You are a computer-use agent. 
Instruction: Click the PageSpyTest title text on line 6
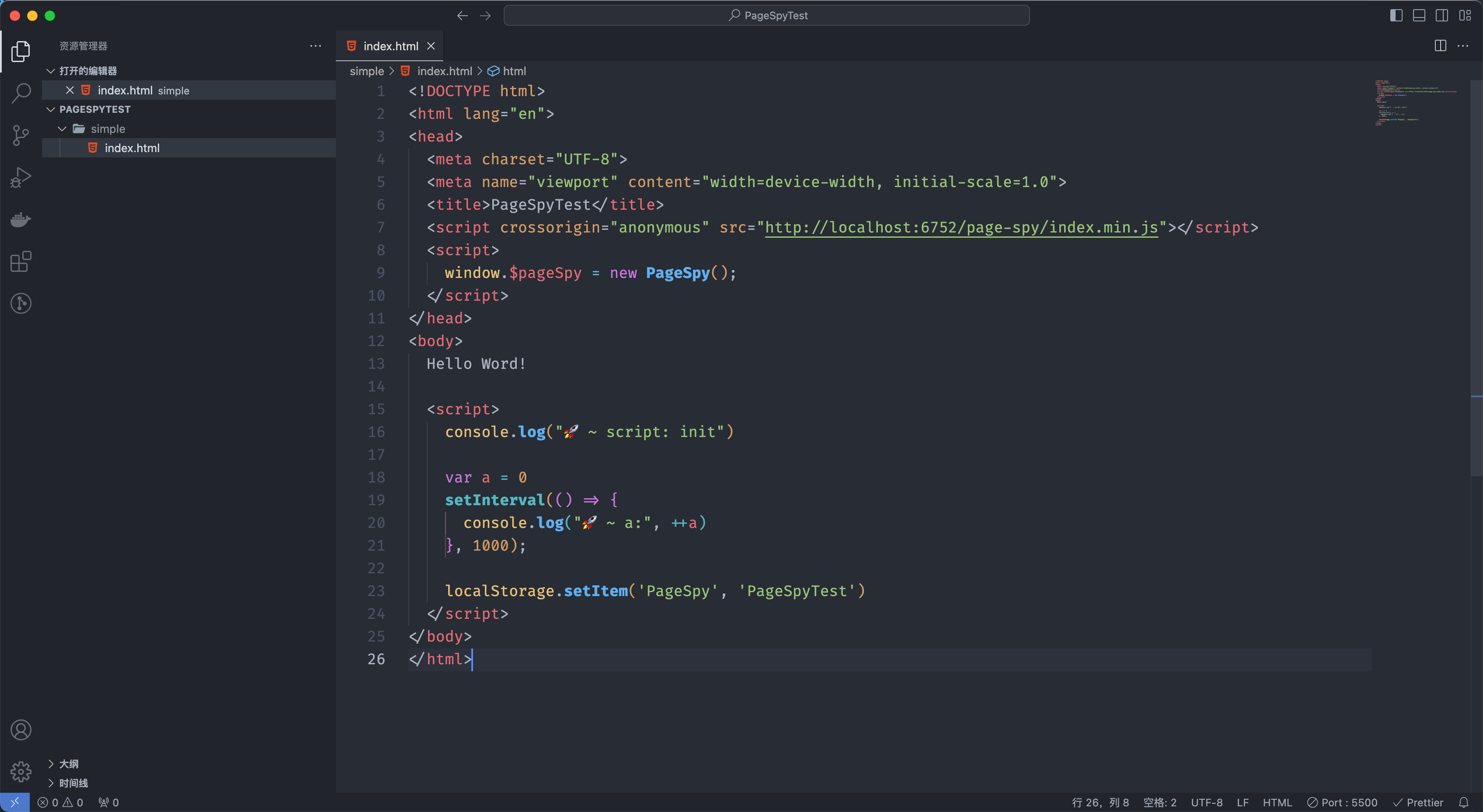pyautogui.click(x=540, y=205)
